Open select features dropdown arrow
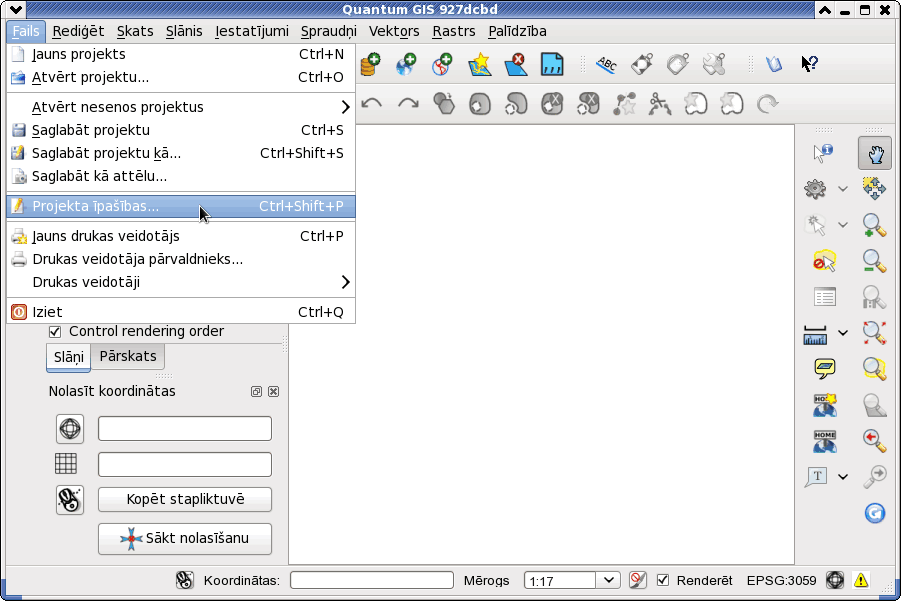901x601 pixels. click(842, 225)
